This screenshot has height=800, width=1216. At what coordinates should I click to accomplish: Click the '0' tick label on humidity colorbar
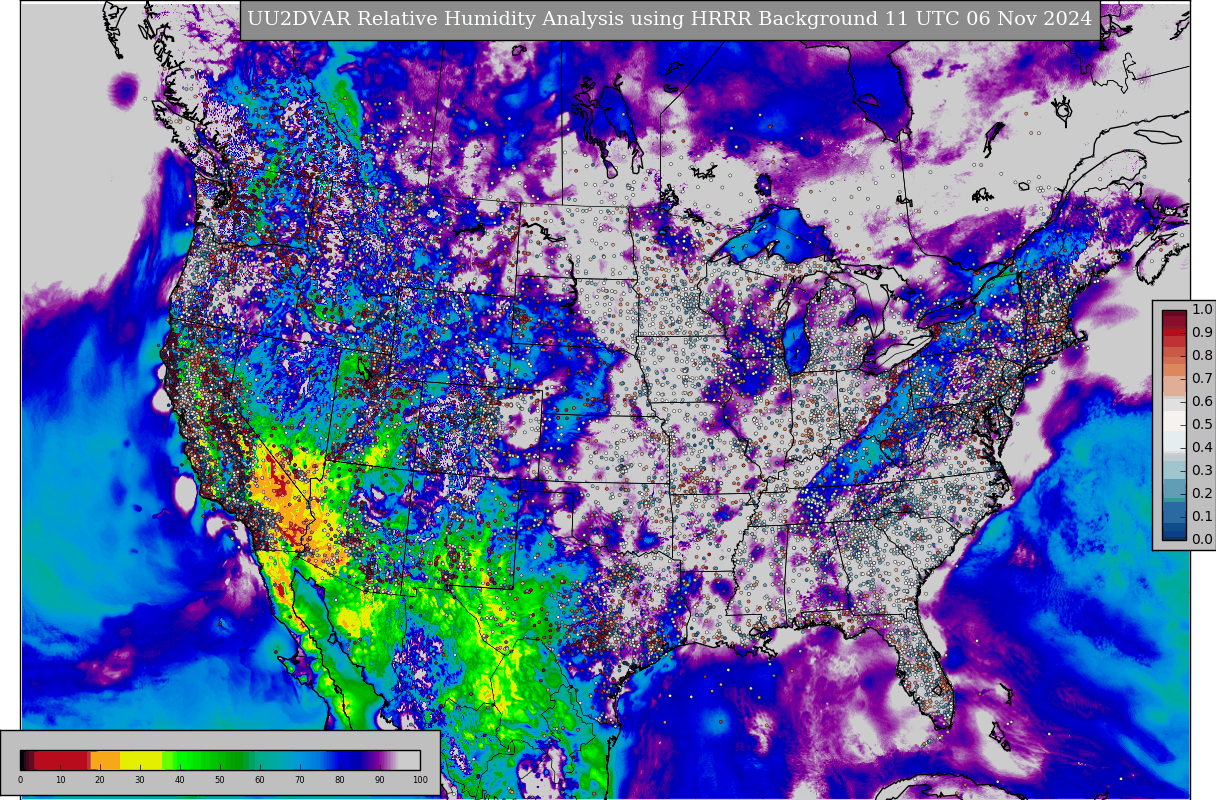(20, 780)
